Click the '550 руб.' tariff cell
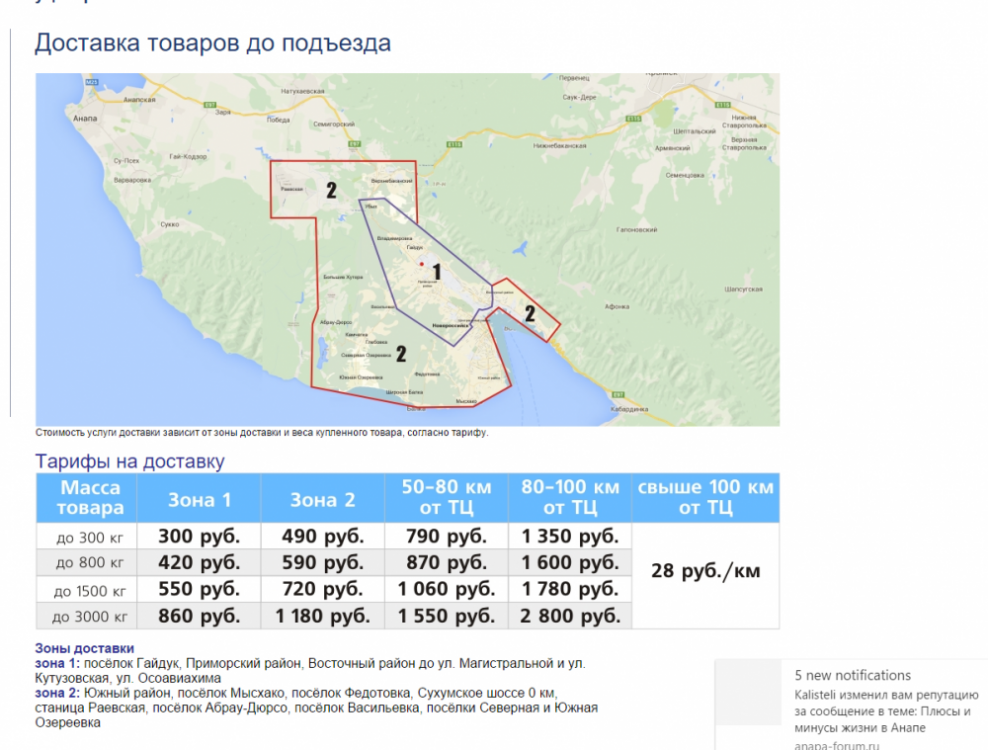 coord(198,589)
